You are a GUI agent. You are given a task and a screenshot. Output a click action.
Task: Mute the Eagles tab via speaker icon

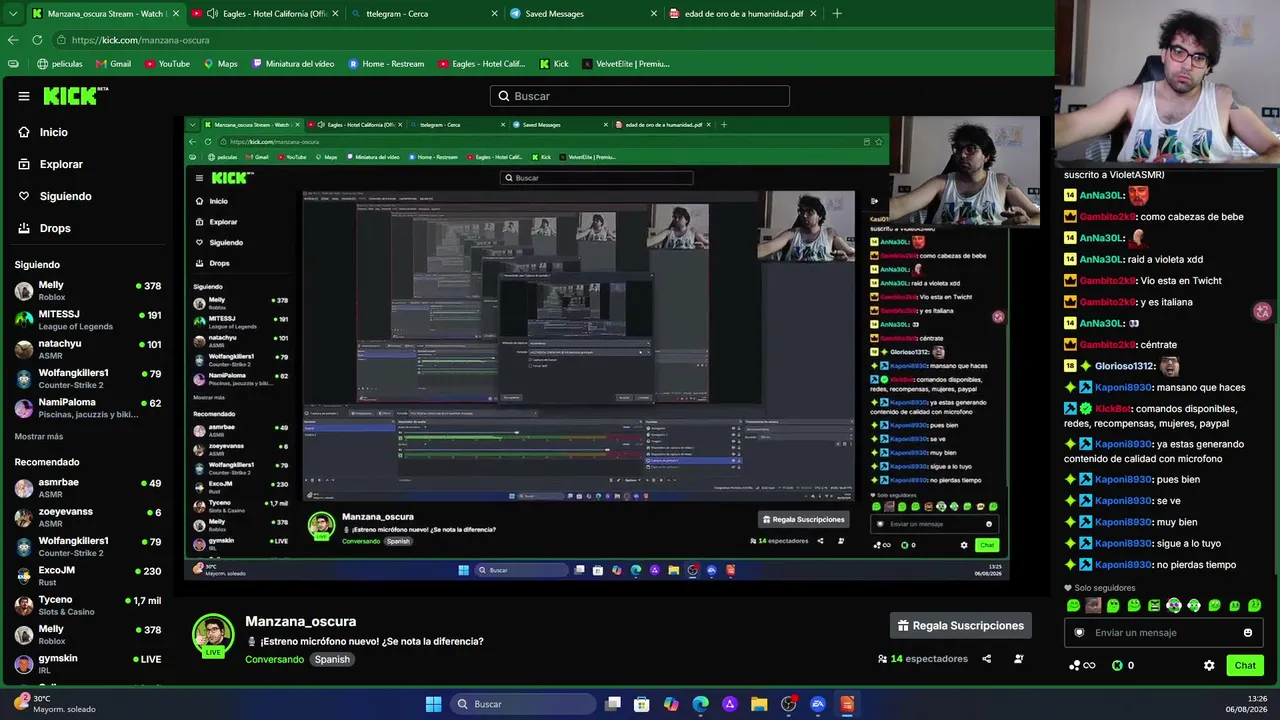[213, 14]
